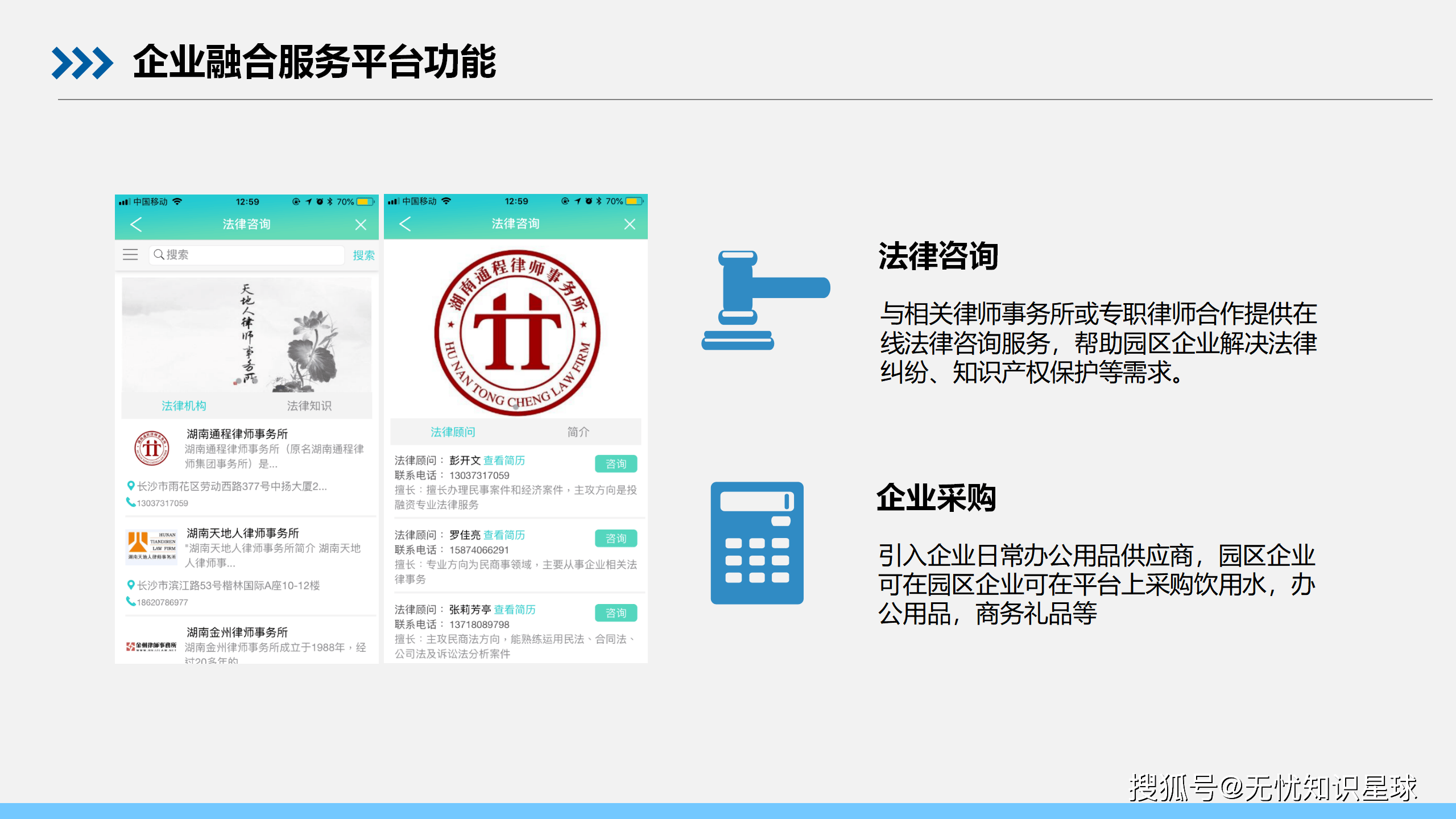Screen dimensions: 1456x819
Task: Close the right 法律咨询 phone screen
Action: tap(630, 224)
